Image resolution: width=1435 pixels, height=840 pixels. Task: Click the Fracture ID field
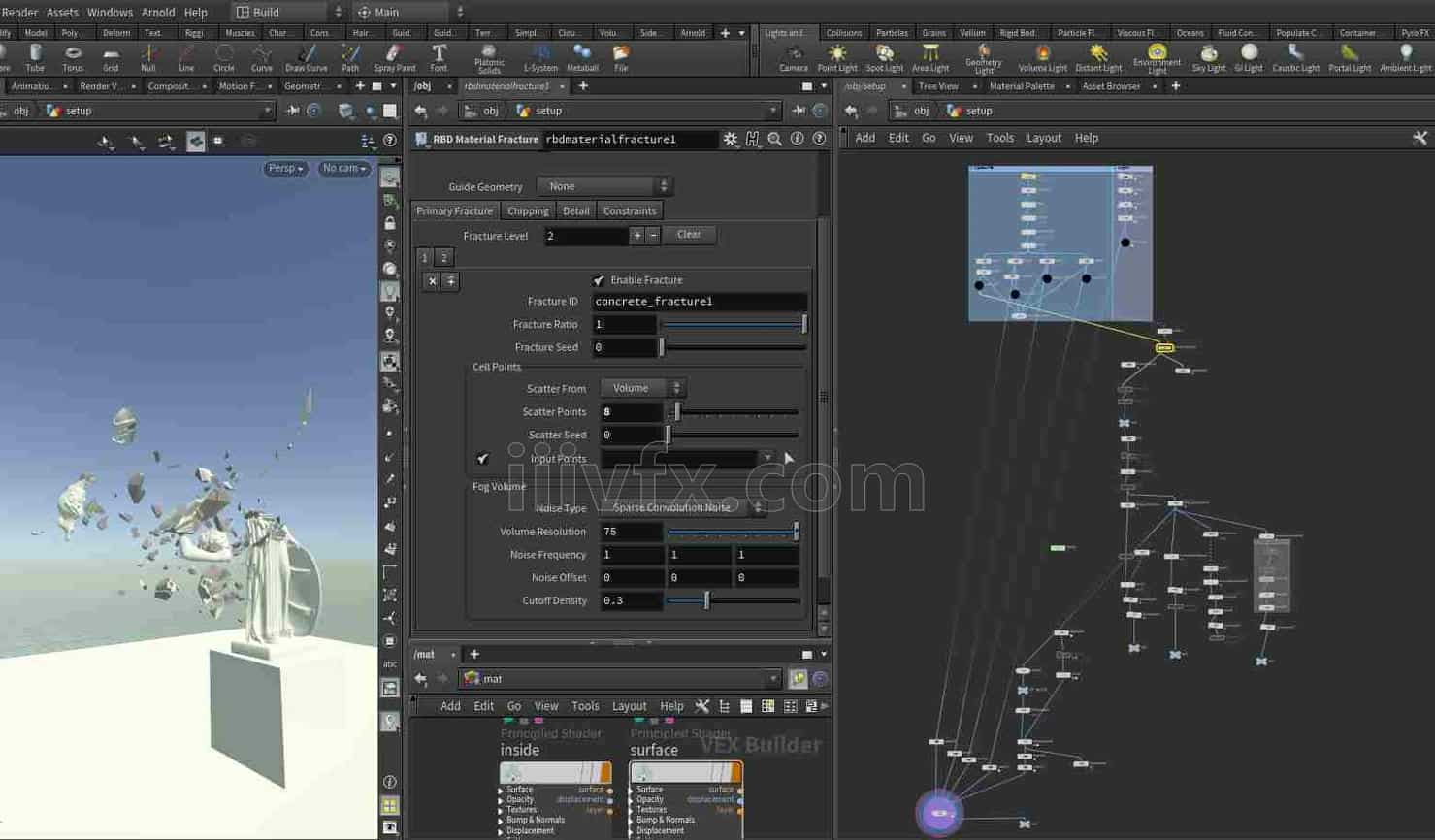click(x=699, y=302)
